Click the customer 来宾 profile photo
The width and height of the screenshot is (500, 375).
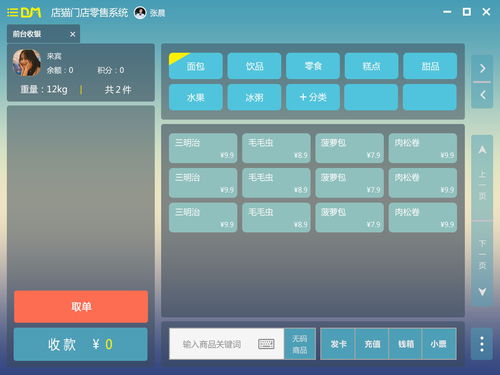click(26, 63)
